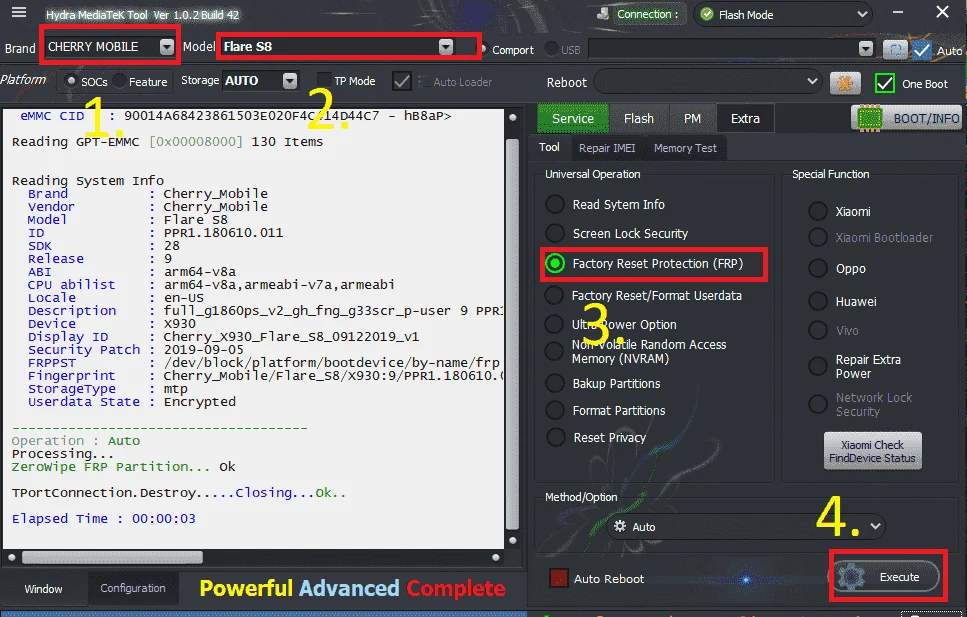
Task: Open the Repair IMEI sub-tab
Action: (x=607, y=148)
